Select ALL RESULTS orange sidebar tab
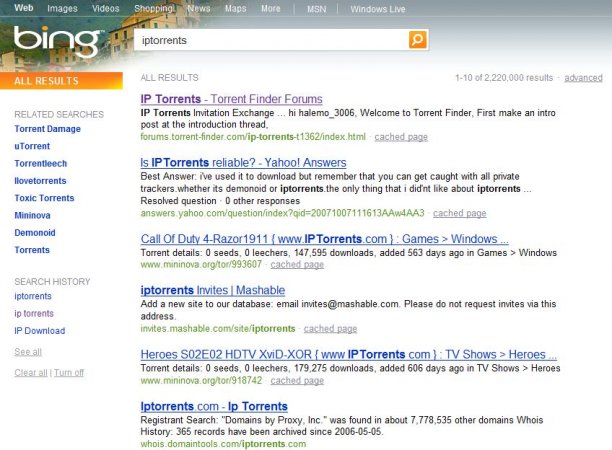612x450 pixels. point(61,81)
